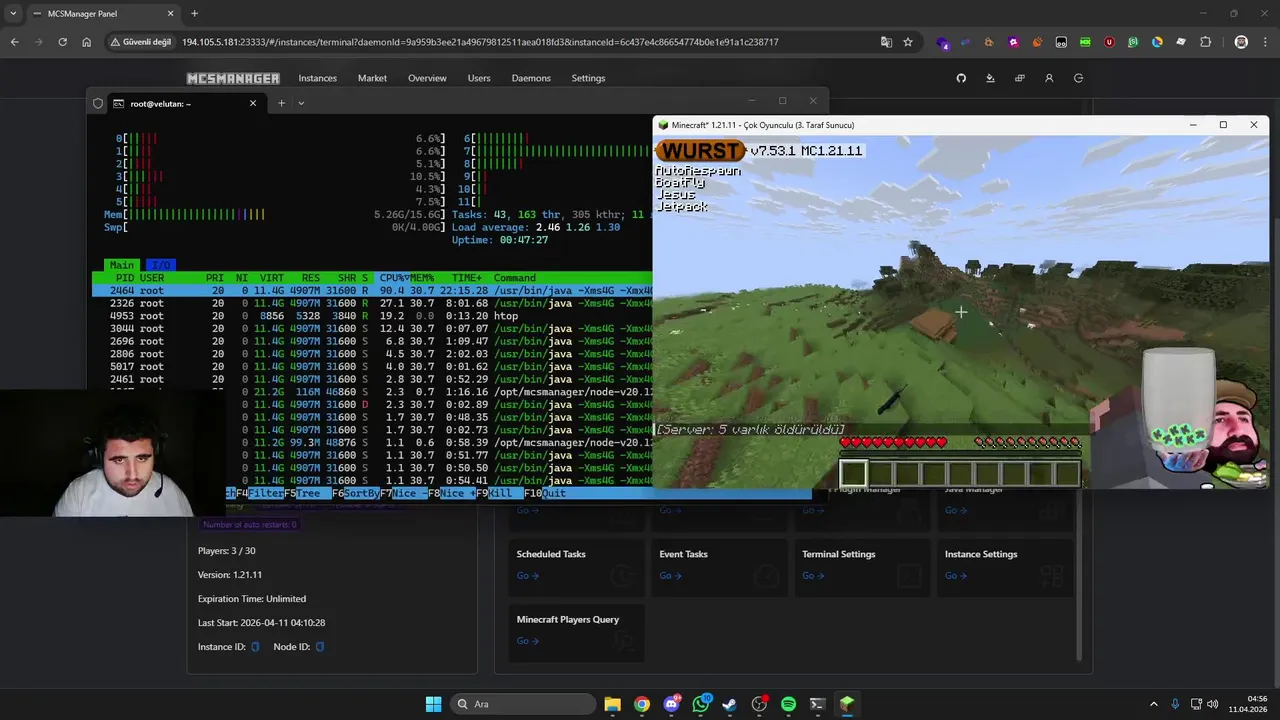This screenshot has height=720, width=1280.
Task: Click the Windows taskbar search box
Action: (x=521, y=704)
